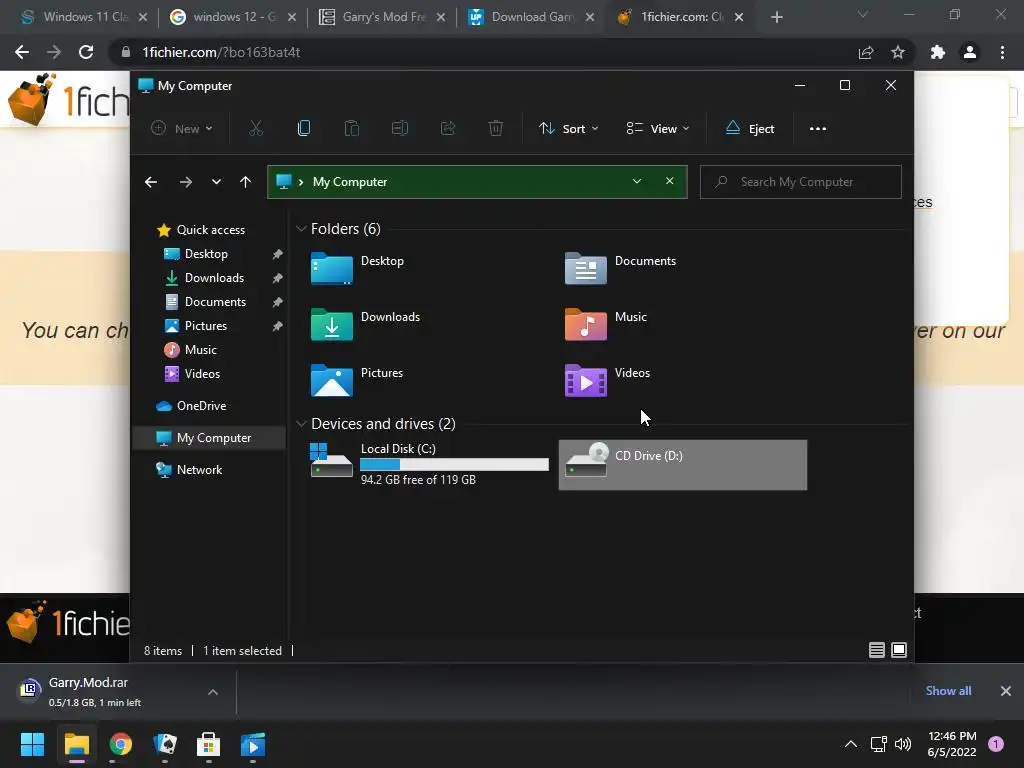Switch to Download Garry browser tab

(x=531, y=17)
